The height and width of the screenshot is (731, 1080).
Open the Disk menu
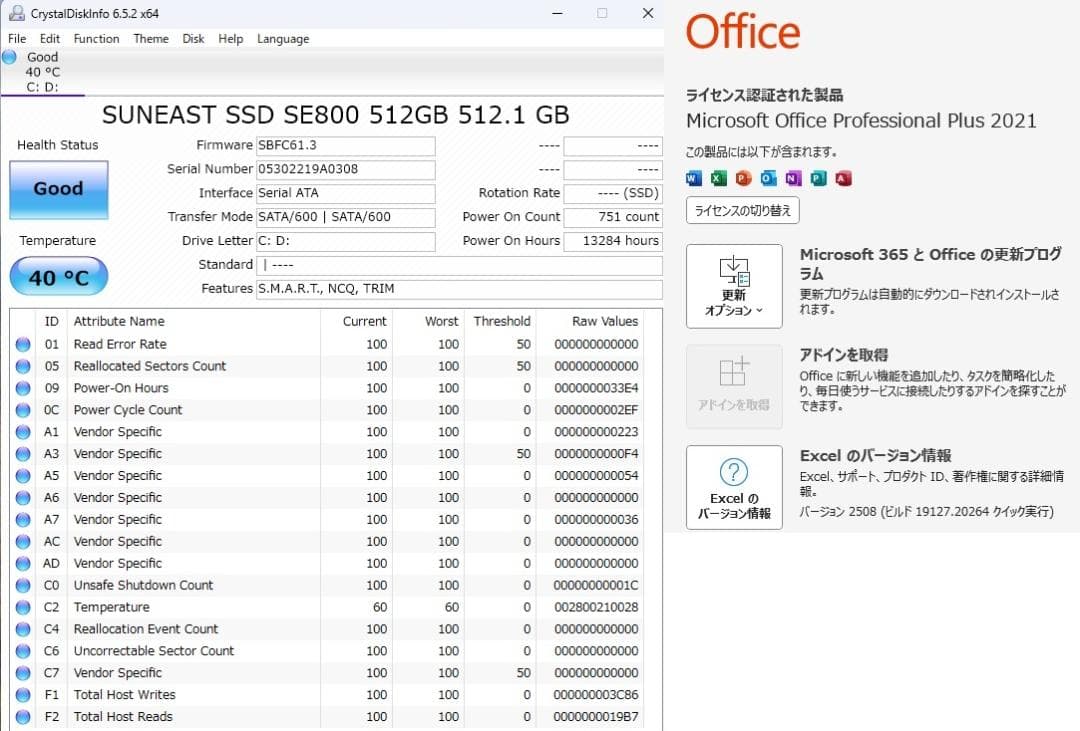click(x=193, y=38)
